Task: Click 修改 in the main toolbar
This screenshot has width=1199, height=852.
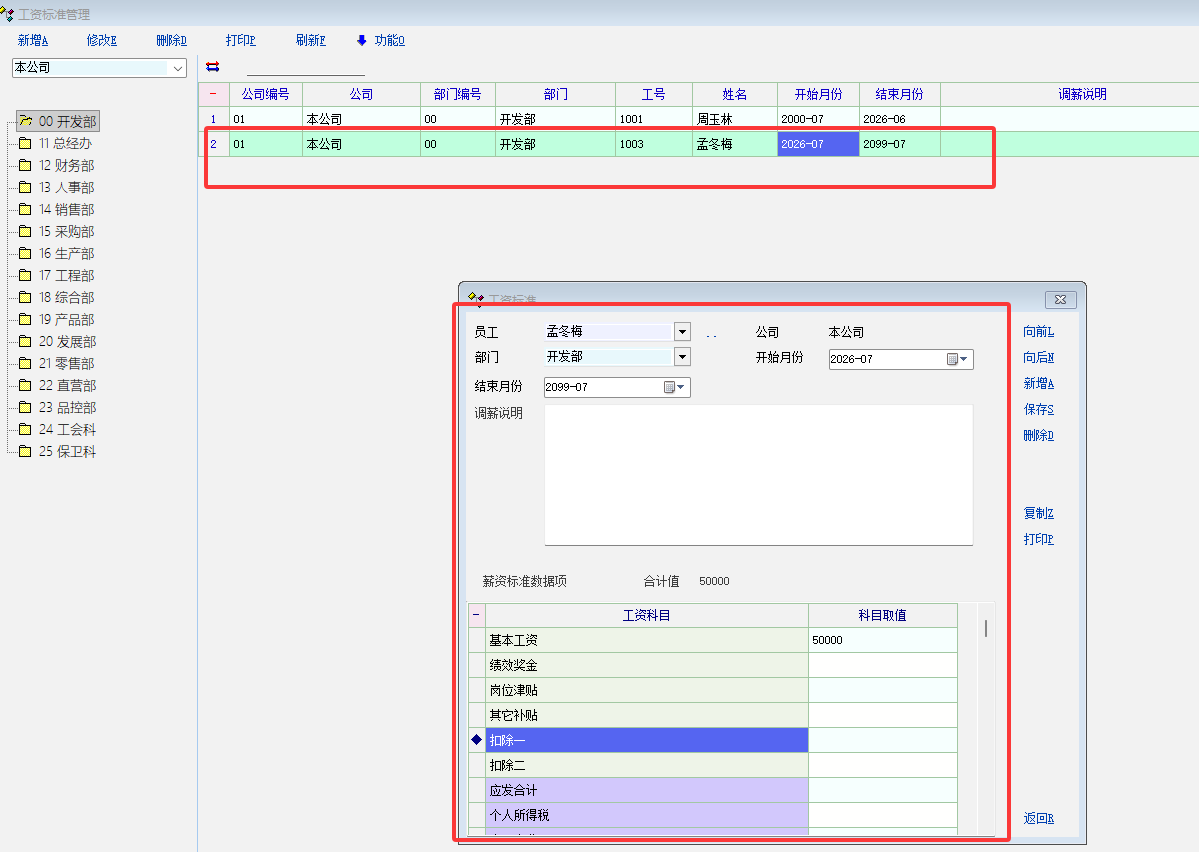Action: pos(102,41)
